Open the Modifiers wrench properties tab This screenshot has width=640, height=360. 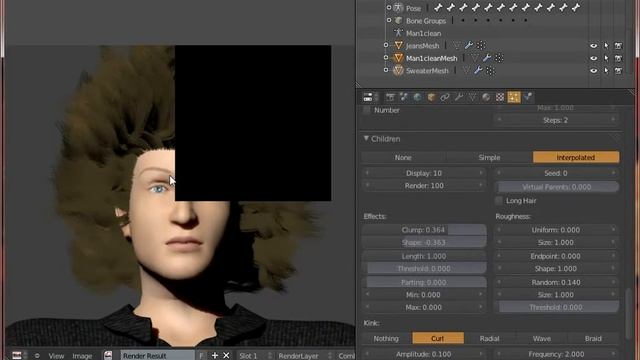[459, 97]
